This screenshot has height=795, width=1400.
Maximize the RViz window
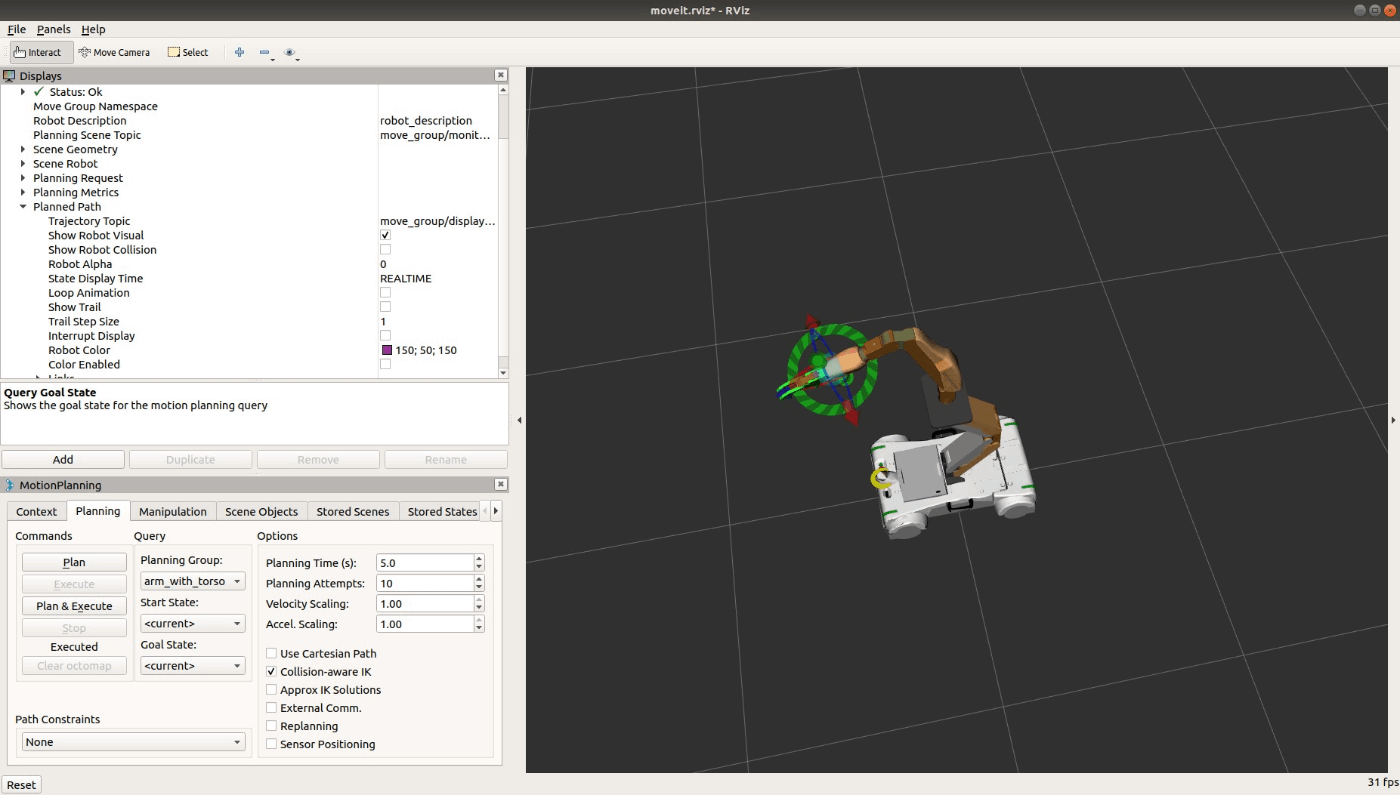point(1374,9)
